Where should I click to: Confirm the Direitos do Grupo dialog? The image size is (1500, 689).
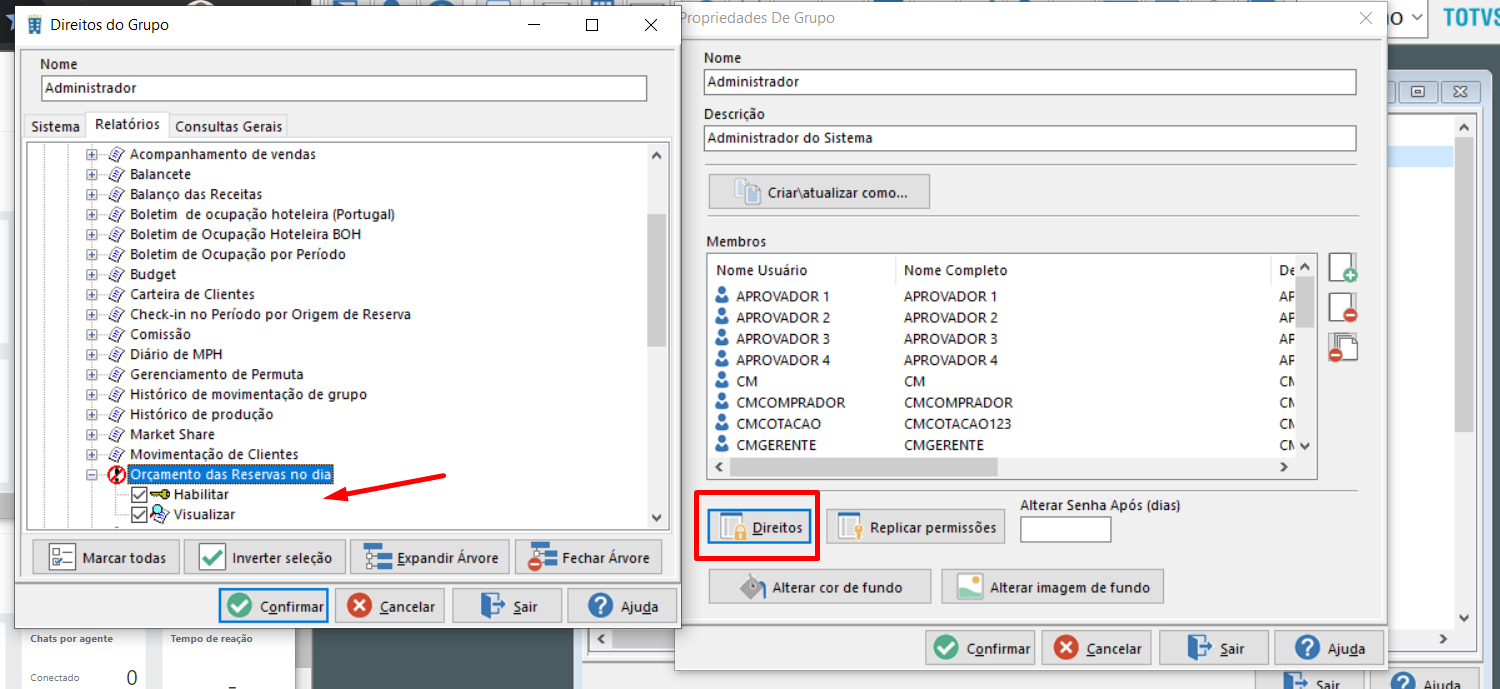[x=274, y=606]
